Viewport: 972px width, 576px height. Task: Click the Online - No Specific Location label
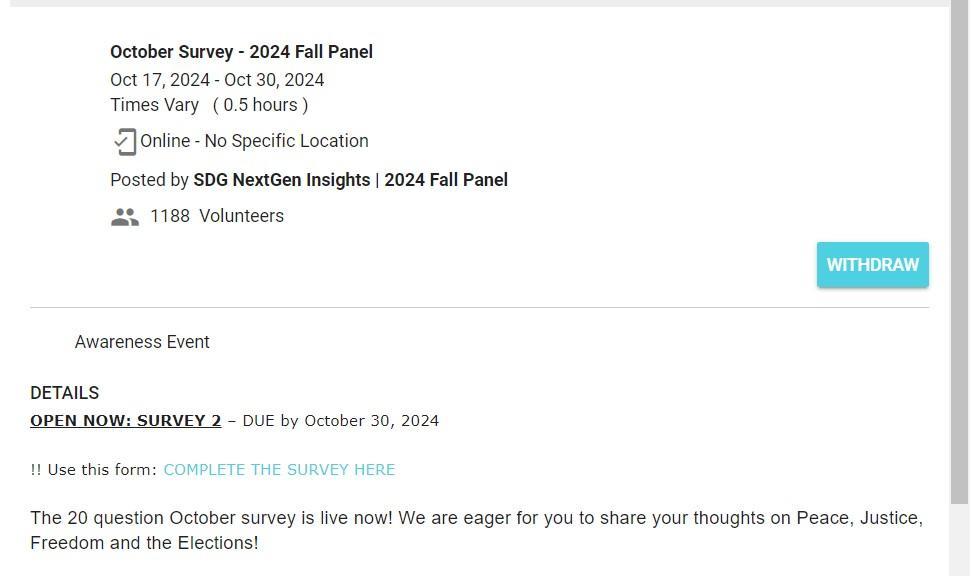tap(254, 141)
